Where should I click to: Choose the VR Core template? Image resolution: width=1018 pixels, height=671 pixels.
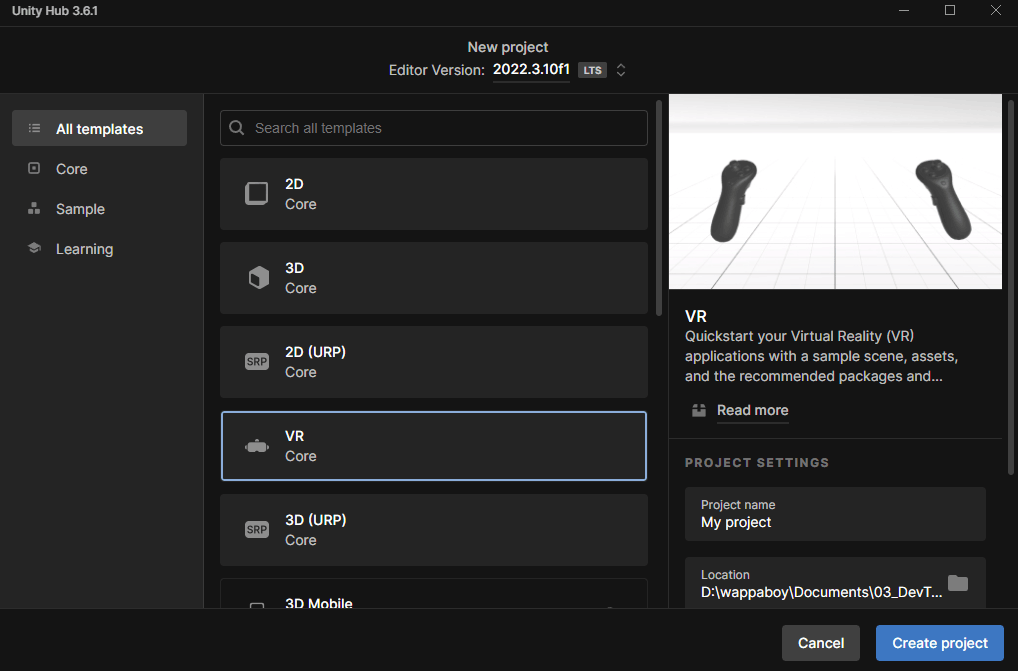434,446
